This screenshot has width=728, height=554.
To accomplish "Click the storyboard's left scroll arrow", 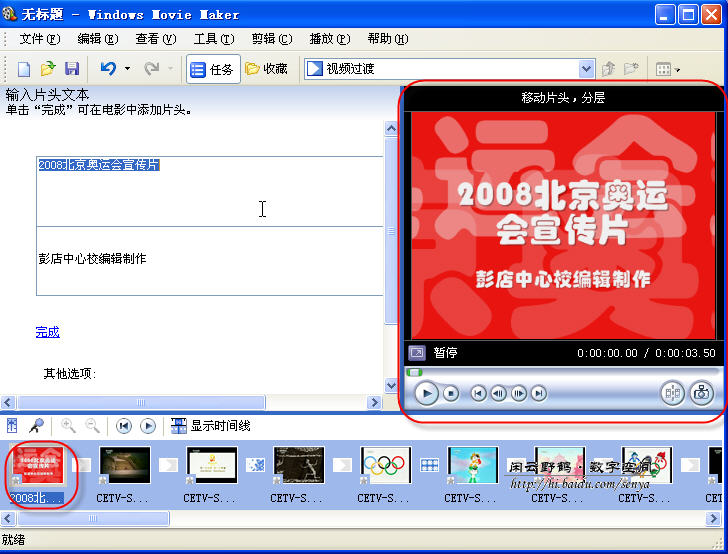I will tap(8, 518).
